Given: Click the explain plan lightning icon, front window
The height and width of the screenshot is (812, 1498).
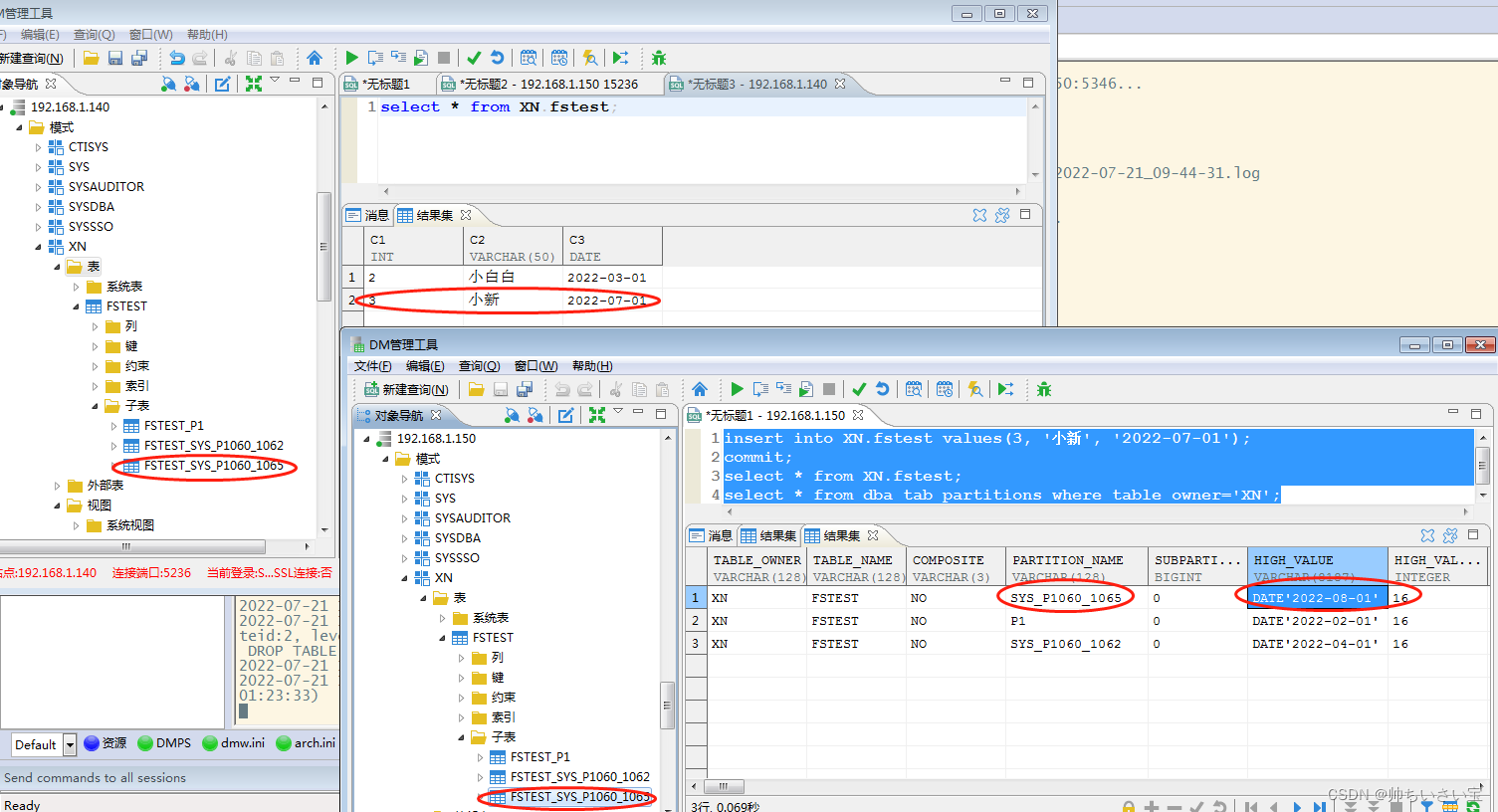Looking at the screenshot, I should [975, 389].
